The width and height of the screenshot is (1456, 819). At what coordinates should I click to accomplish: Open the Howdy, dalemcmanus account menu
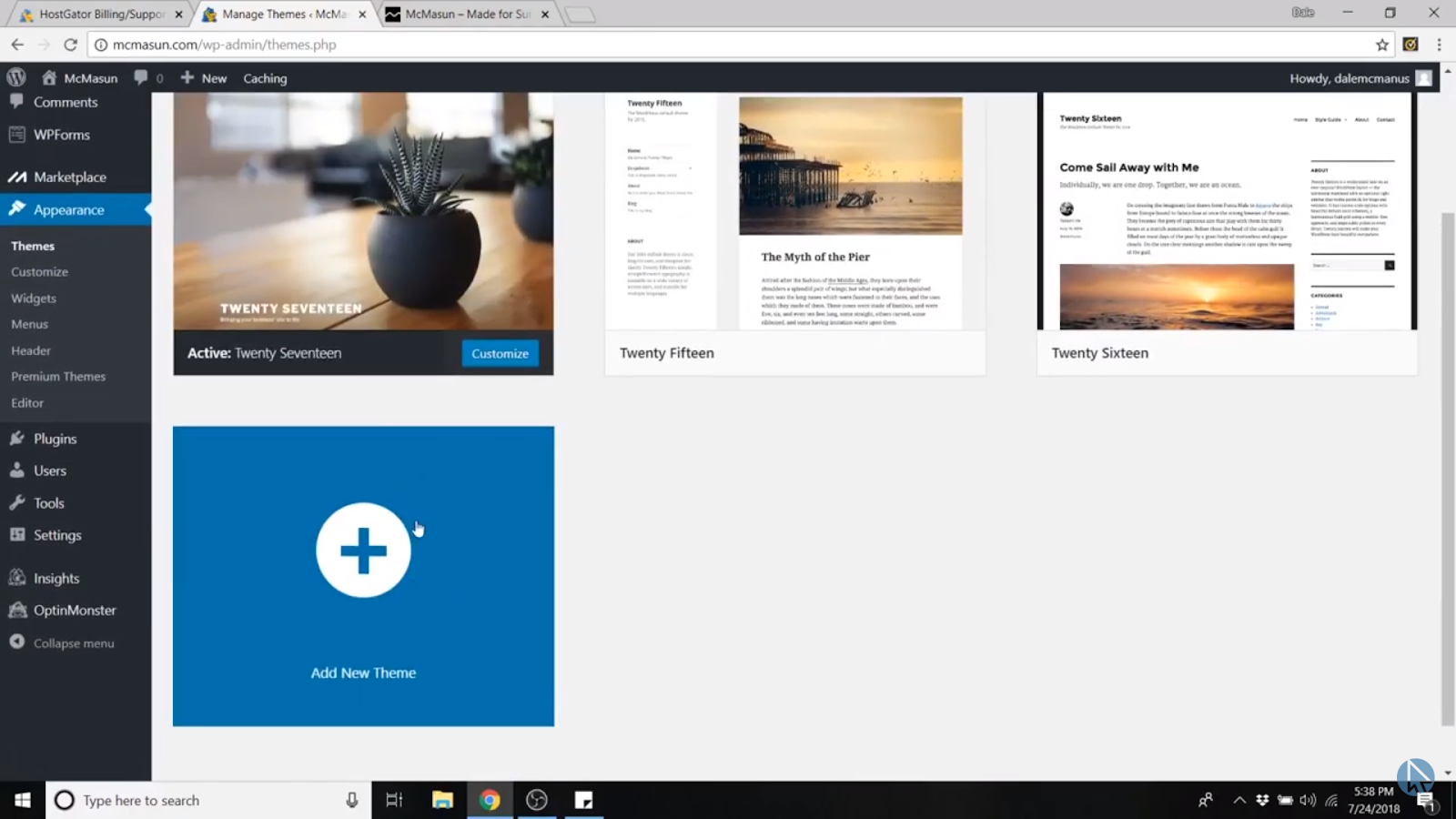point(1360,78)
